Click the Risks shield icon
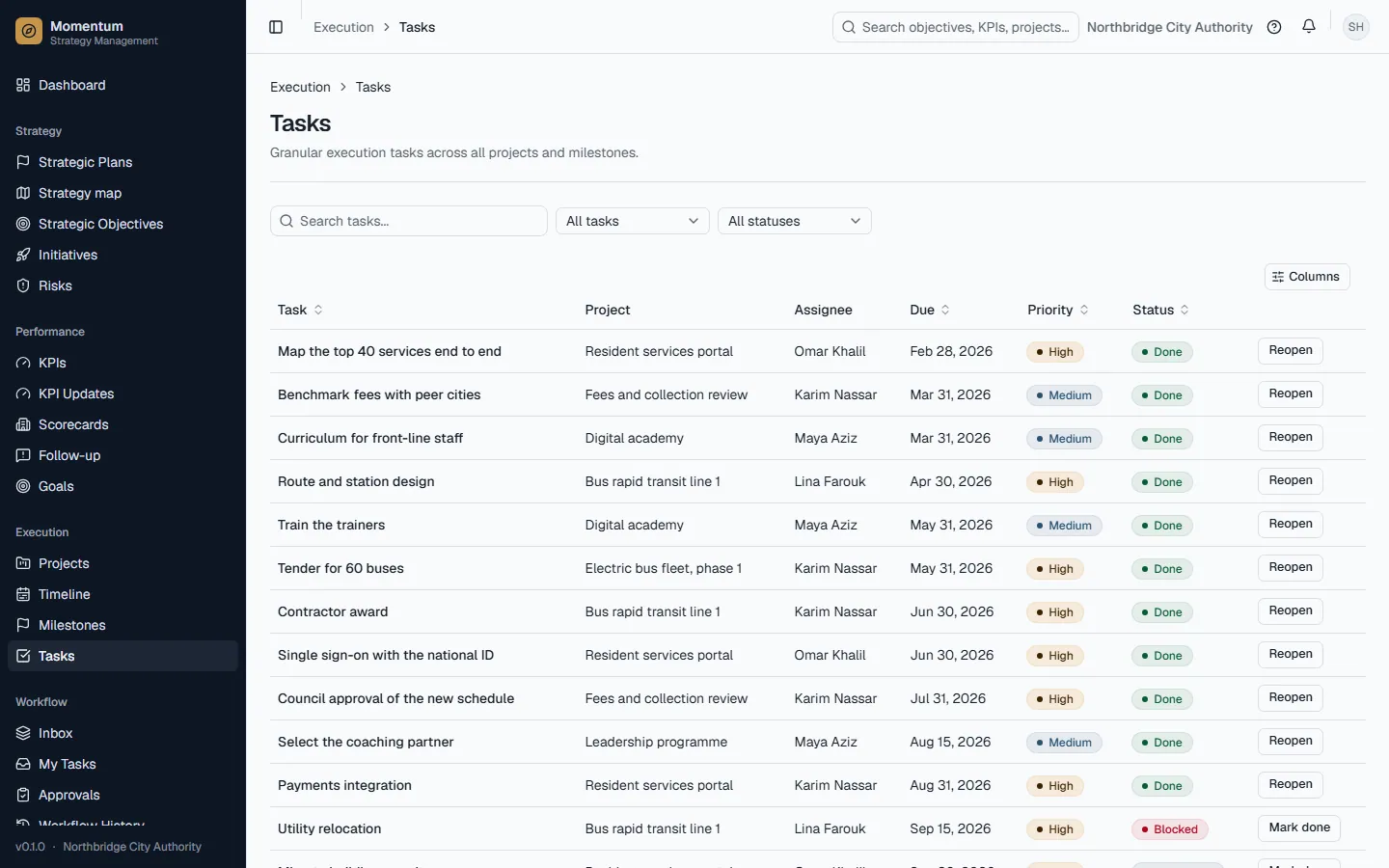Image resolution: width=1389 pixels, height=868 pixels. coord(23,285)
